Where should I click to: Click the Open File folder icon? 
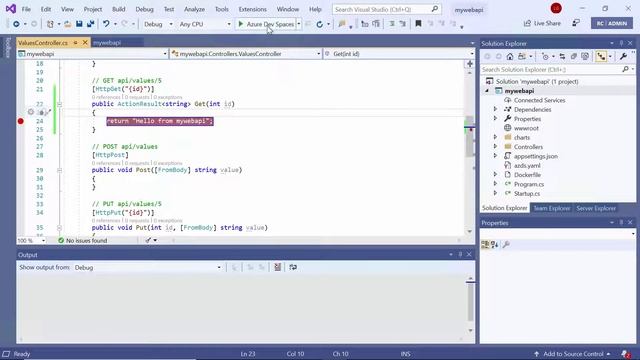68,24
